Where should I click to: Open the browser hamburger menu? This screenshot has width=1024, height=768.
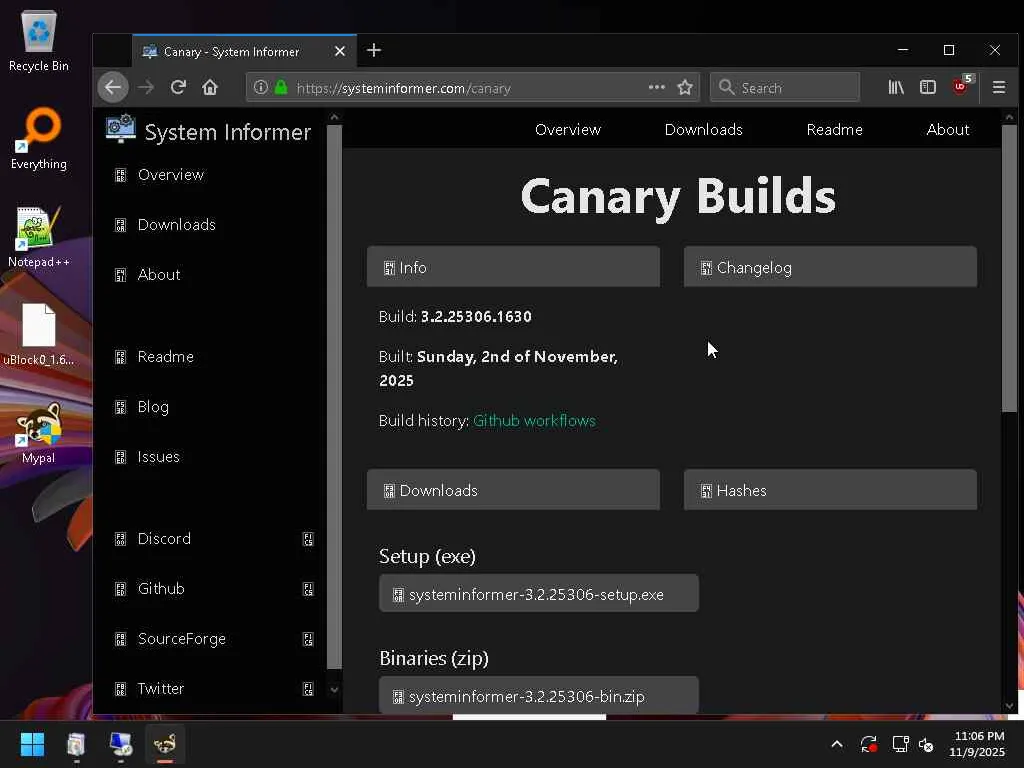[x=999, y=87]
